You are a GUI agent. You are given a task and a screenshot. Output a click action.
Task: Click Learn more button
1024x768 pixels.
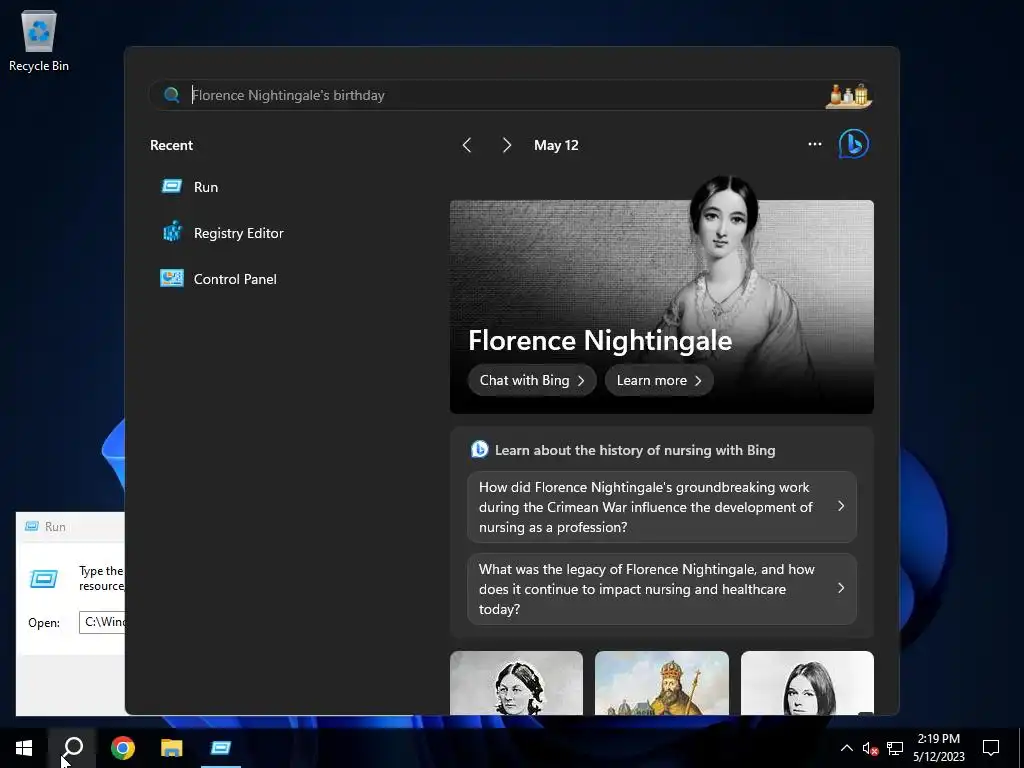click(659, 380)
